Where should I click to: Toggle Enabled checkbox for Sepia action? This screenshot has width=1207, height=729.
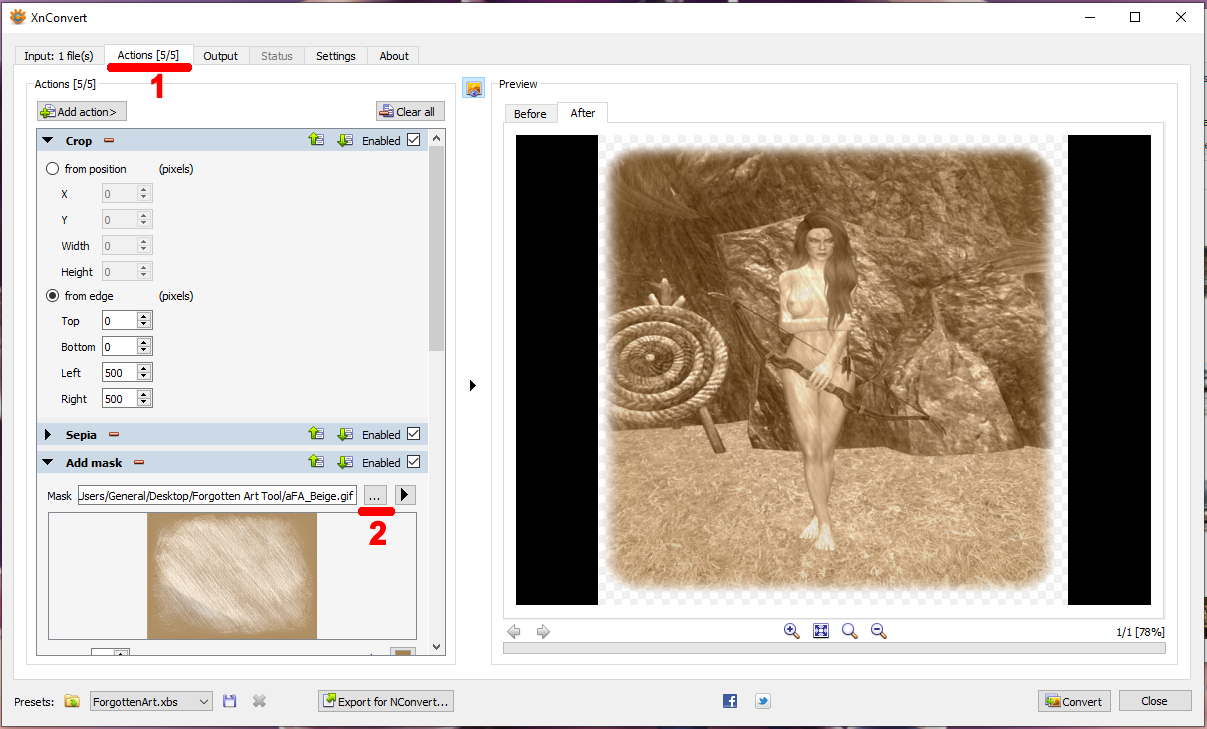(414, 434)
